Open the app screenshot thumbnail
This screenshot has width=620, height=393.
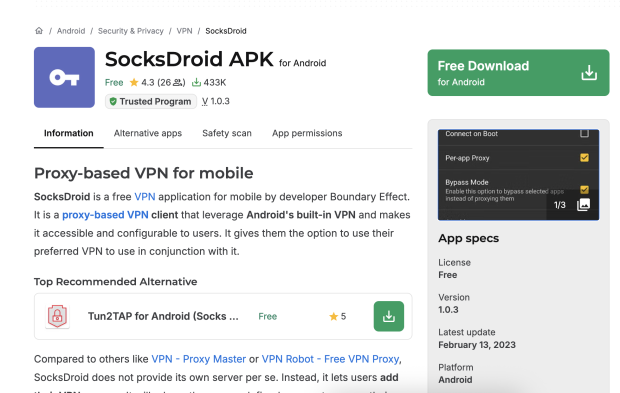pos(518,175)
